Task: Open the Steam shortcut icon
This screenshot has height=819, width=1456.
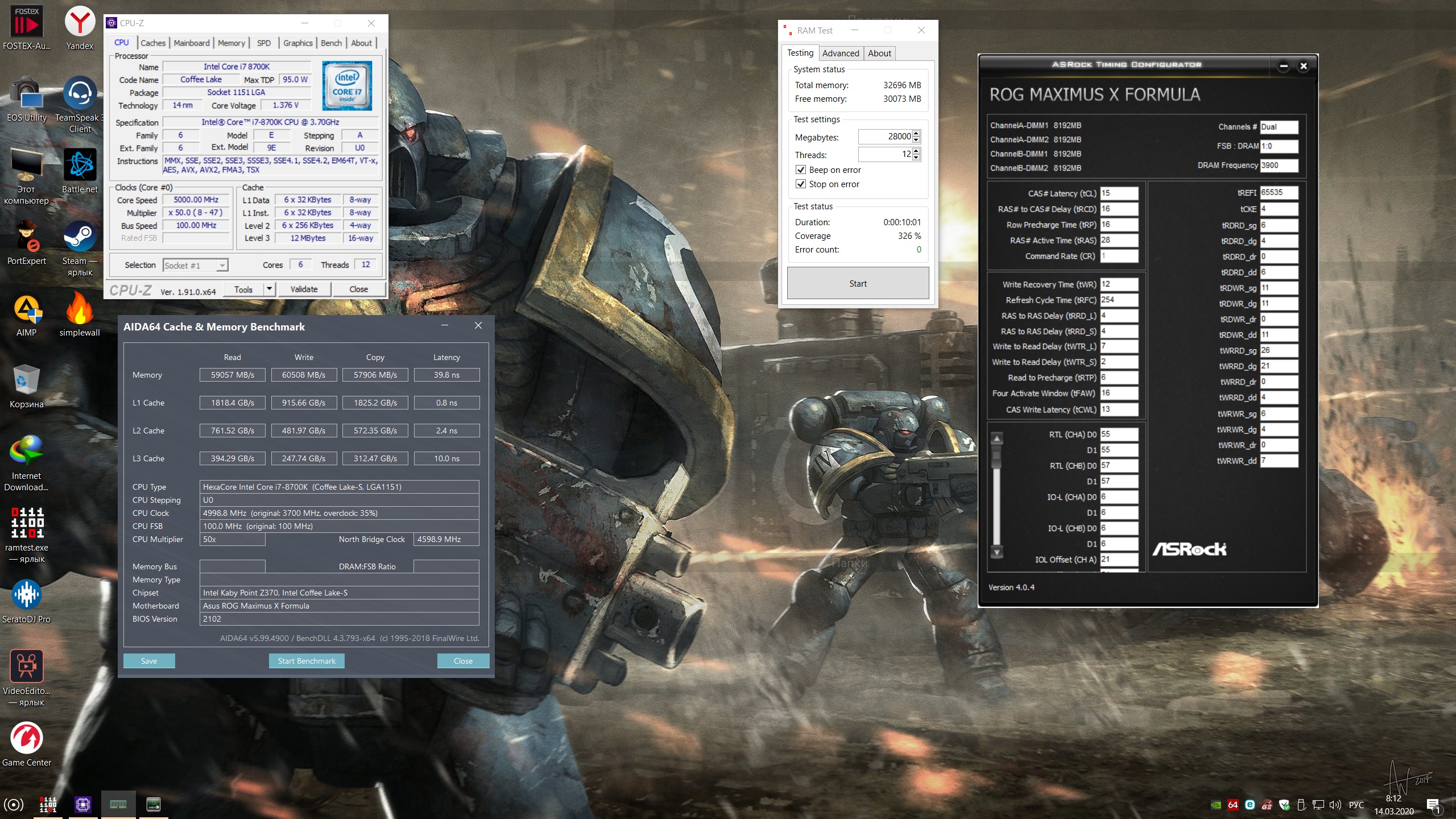Action: pyautogui.click(x=80, y=237)
